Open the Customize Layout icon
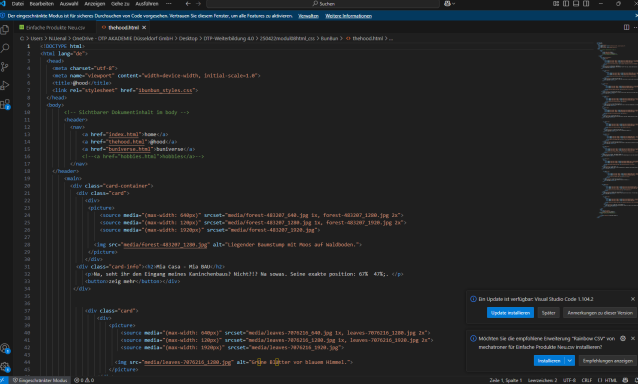This screenshot has height=384, width=638. coord(556,4)
